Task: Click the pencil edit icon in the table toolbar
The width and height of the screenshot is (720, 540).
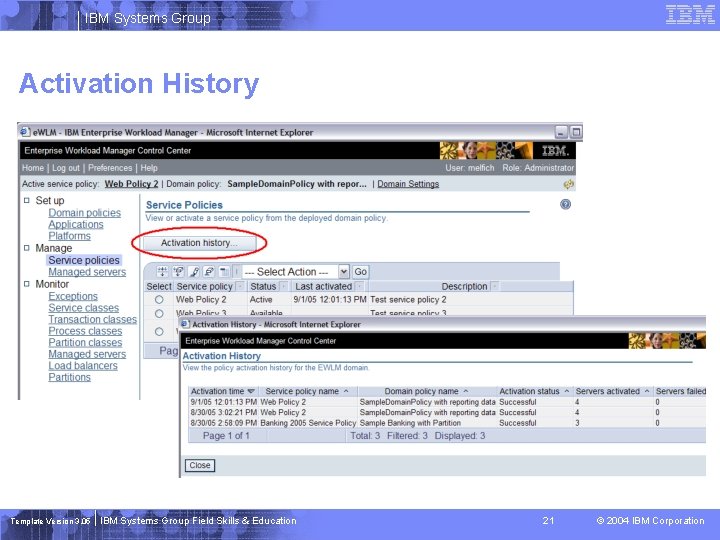Action: tap(194, 272)
